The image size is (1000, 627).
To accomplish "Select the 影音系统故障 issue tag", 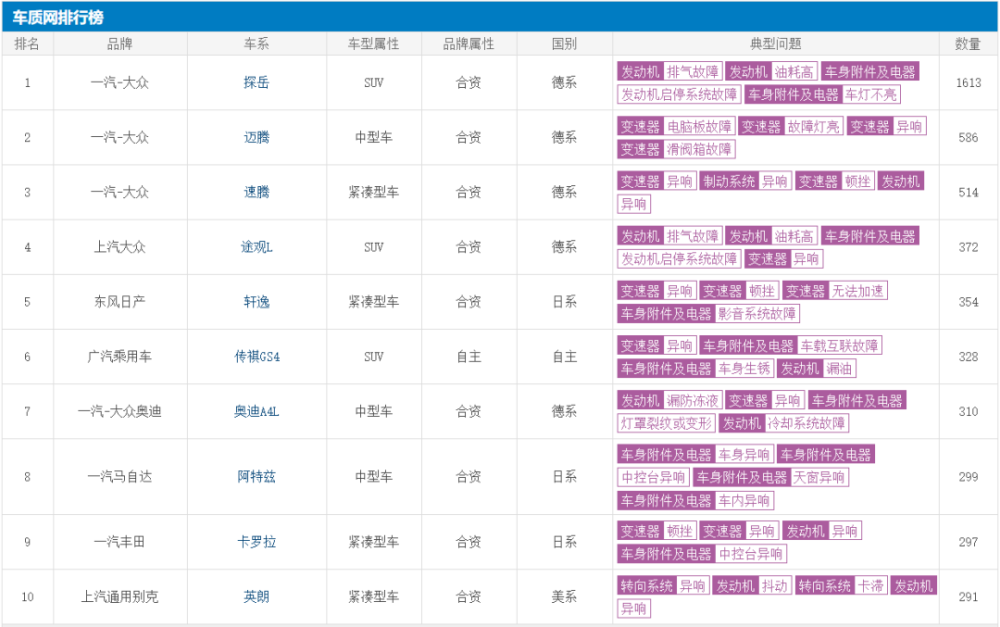I will click(x=757, y=314).
